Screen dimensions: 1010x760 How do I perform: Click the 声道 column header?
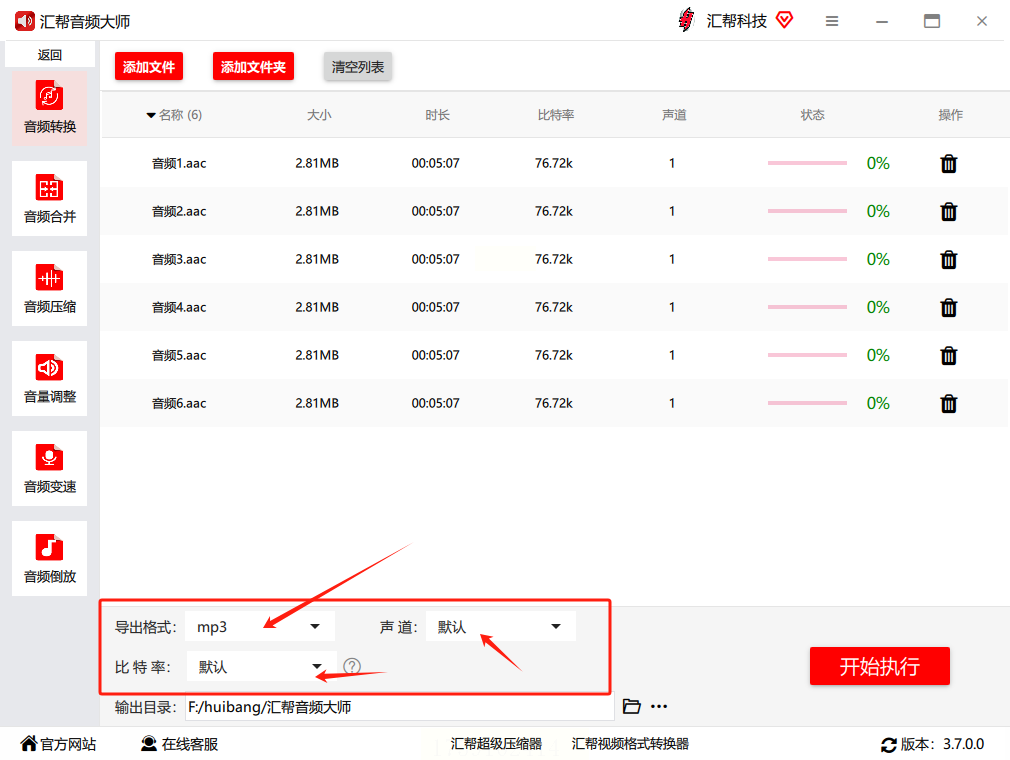click(674, 115)
